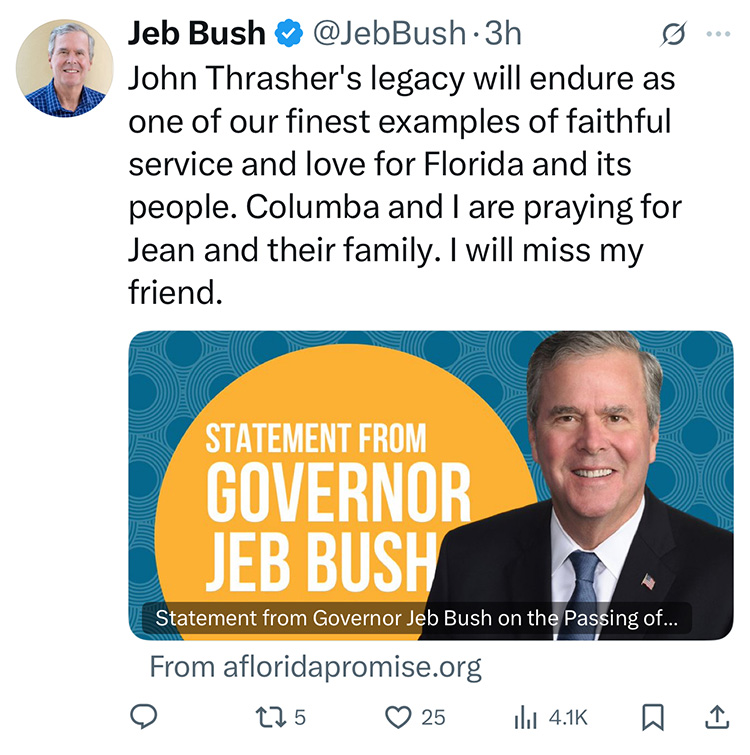
Task: Click the 25 likes count
Action: tap(433, 717)
